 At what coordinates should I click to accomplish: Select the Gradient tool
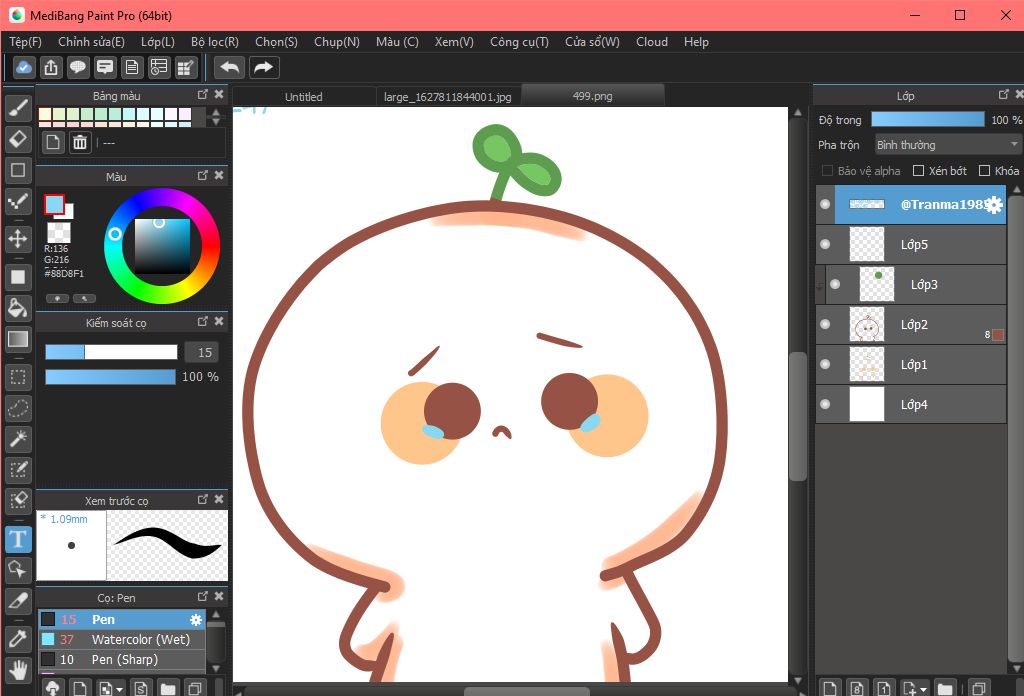tap(18, 339)
